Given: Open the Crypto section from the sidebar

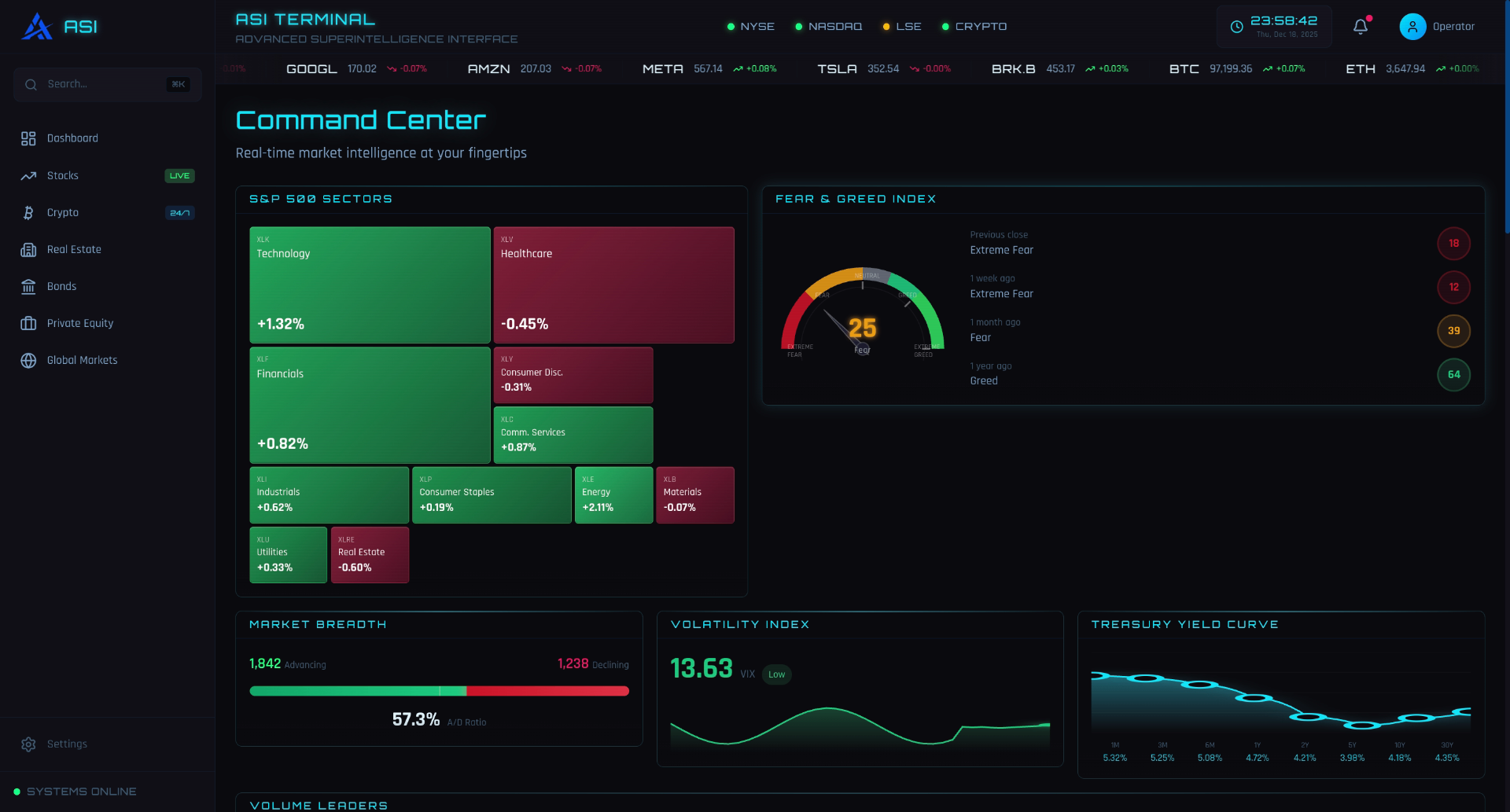Looking at the screenshot, I should [x=62, y=213].
